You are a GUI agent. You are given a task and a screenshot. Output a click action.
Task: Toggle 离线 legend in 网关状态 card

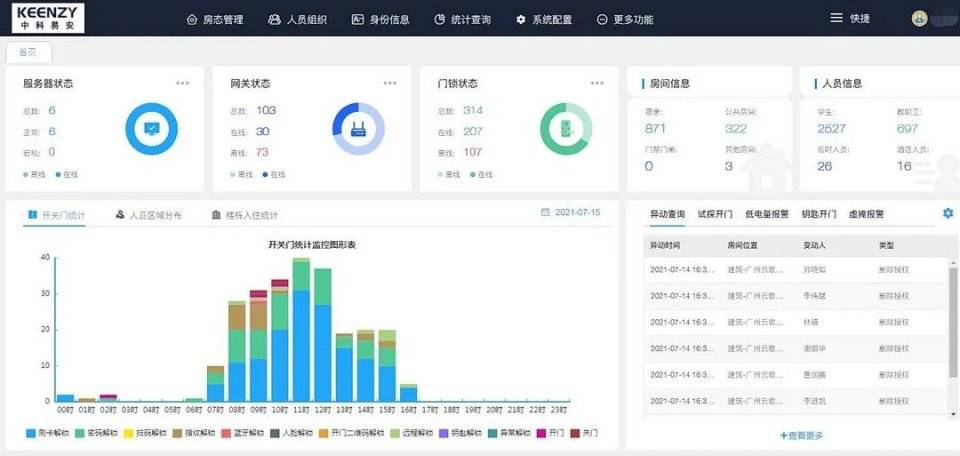[x=234, y=174]
